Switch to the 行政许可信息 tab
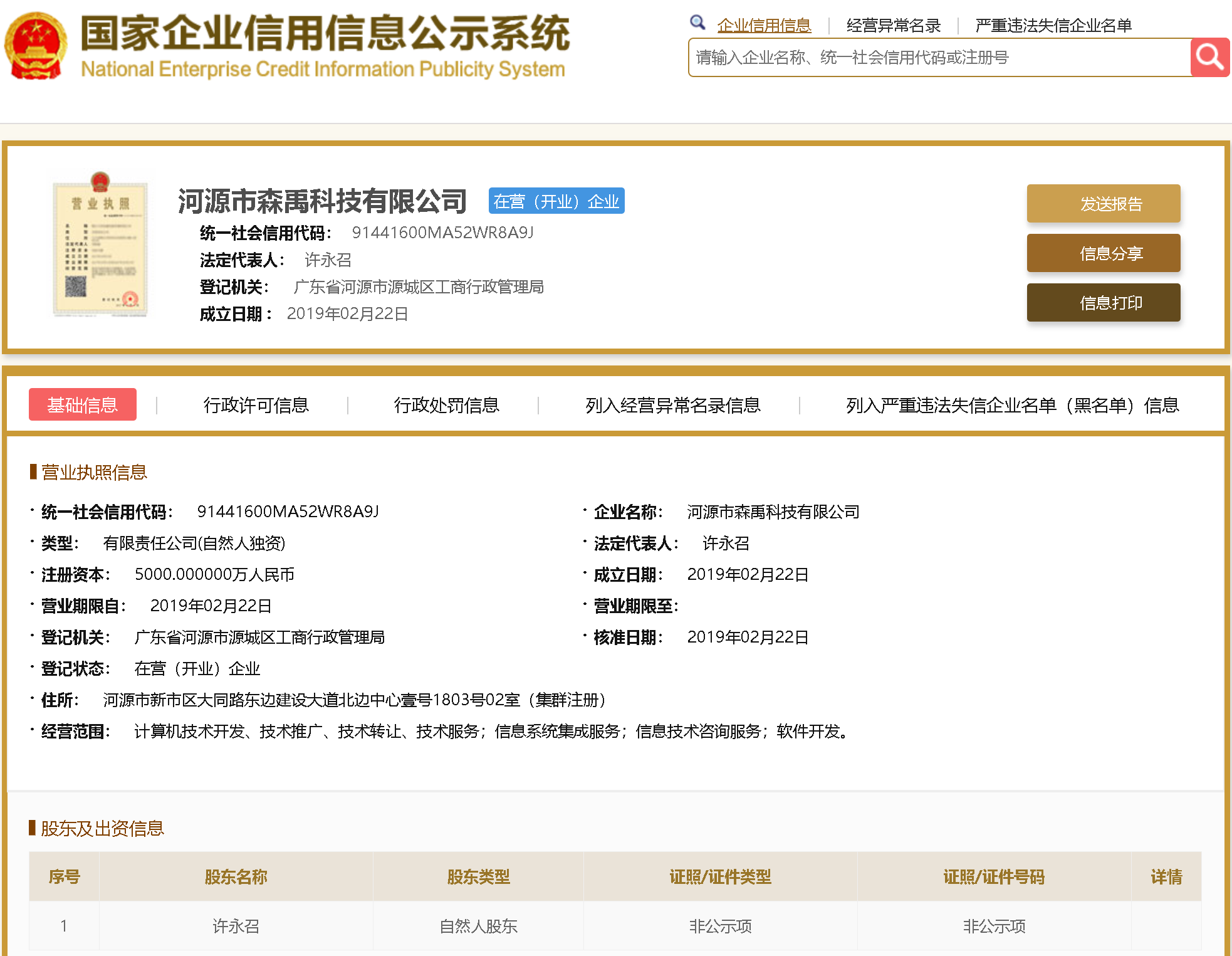The width and height of the screenshot is (1232, 956). coord(256,405)
